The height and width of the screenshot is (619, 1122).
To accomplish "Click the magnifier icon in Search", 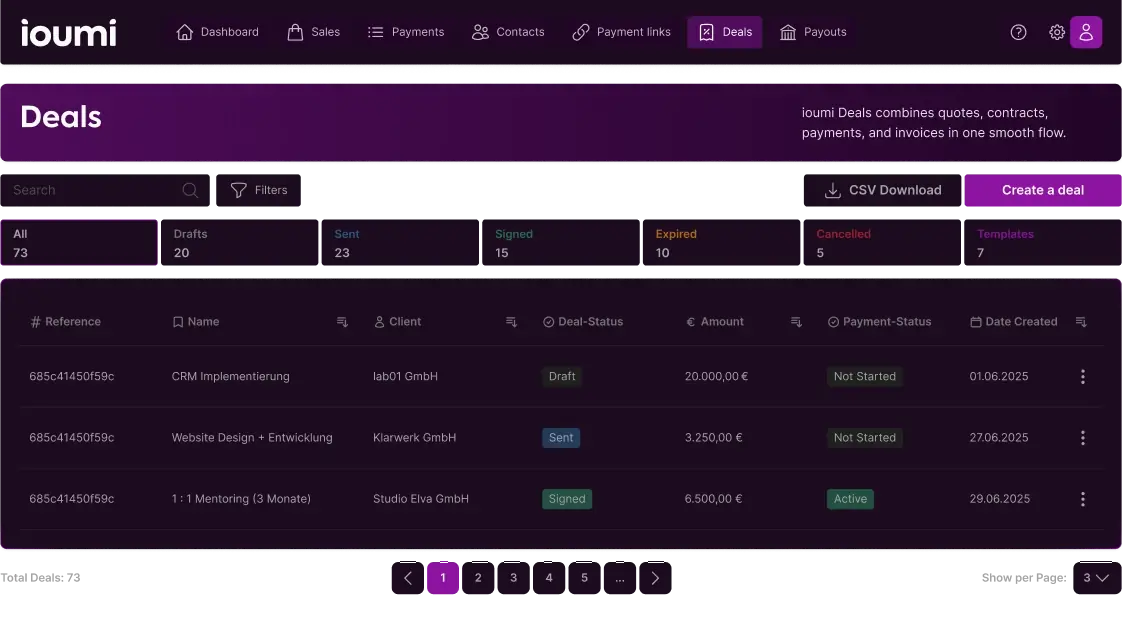I will click(190, 190).
